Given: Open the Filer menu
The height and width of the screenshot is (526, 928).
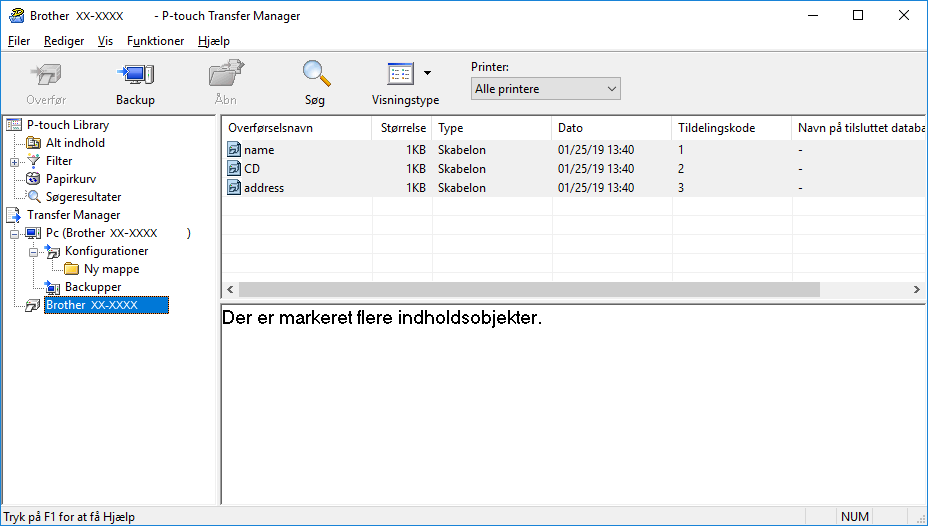Looking at the screenshot, I should 19,41.
